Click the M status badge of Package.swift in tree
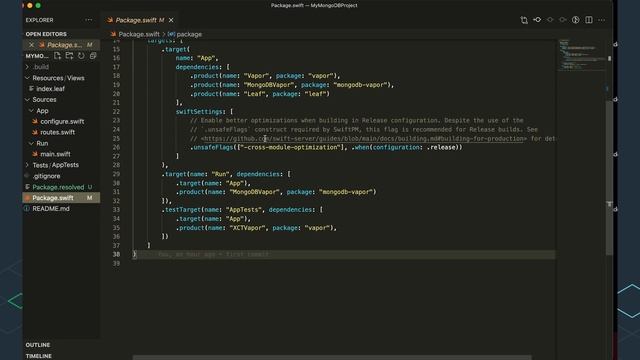Screen dimensions: 640x360 tap(89, 198)
